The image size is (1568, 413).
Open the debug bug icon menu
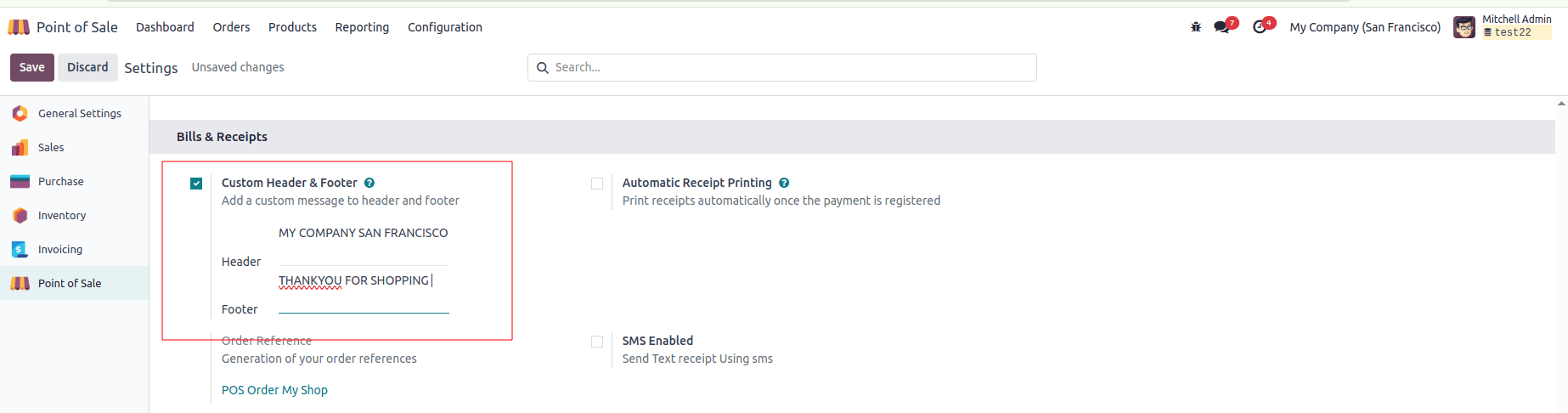tap(1196, 27)
